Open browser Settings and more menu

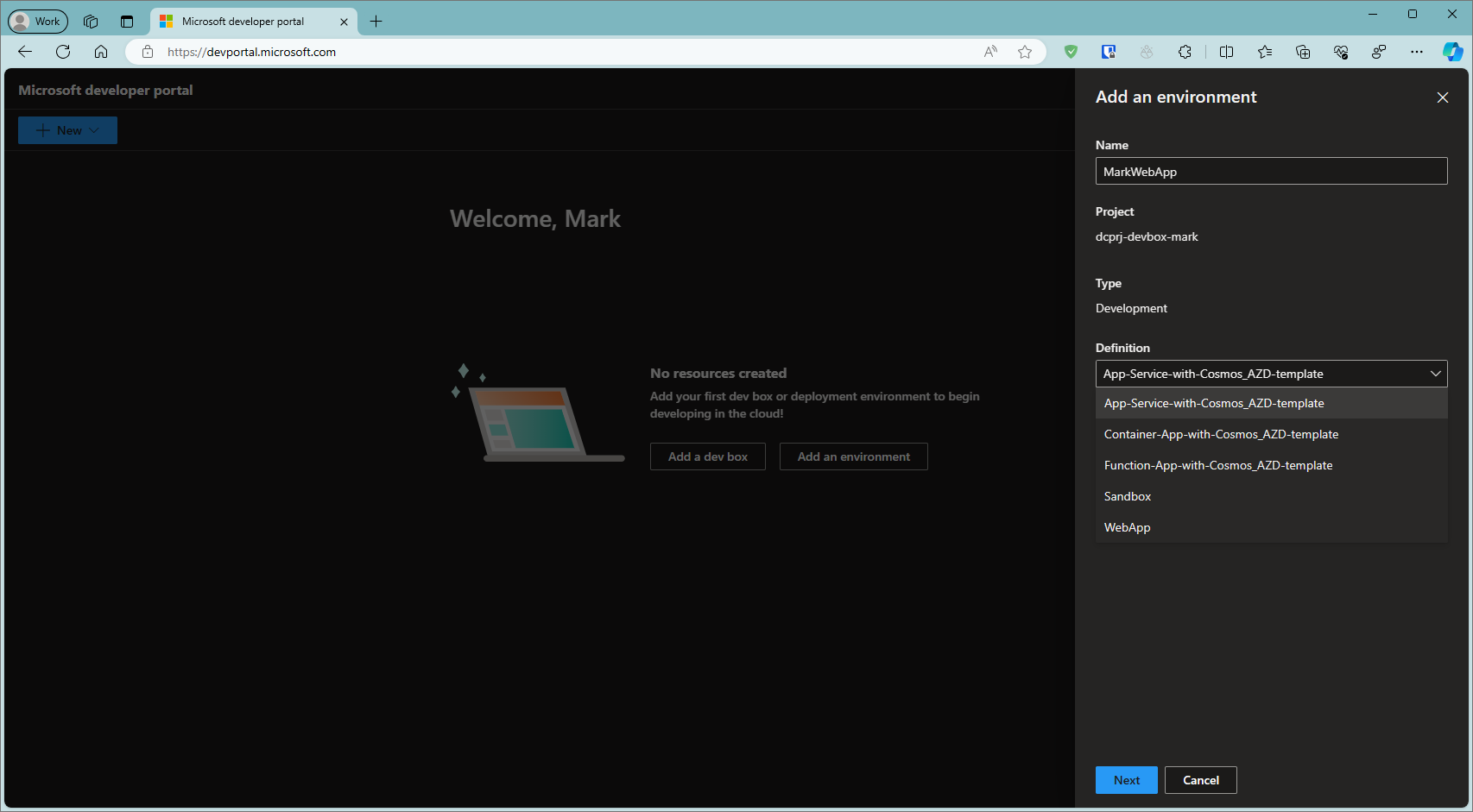tap(1416, 52)
